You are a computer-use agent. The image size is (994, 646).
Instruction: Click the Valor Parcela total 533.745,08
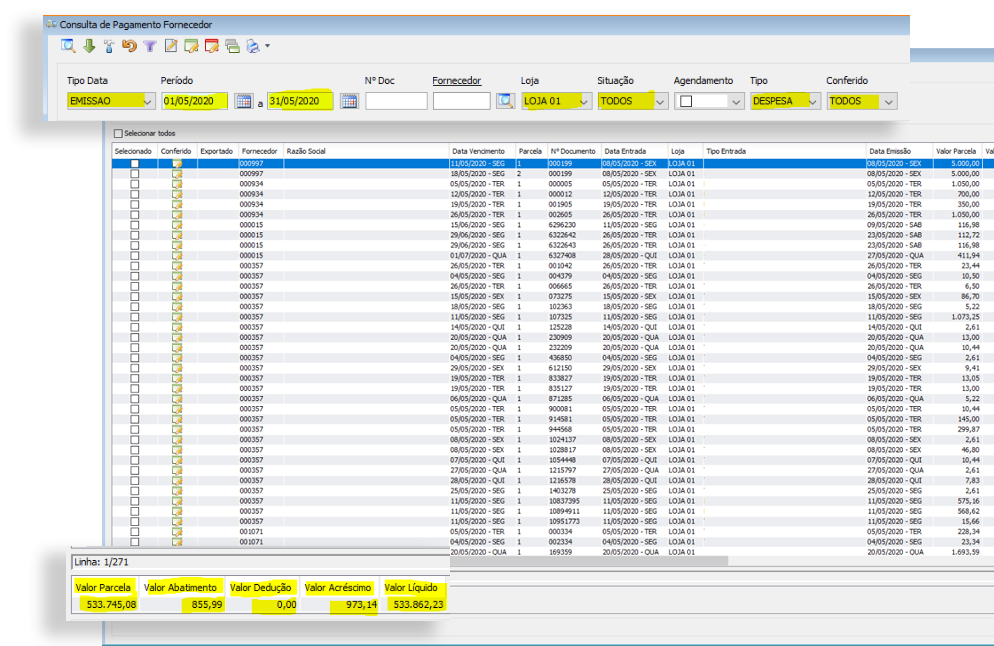111,605
